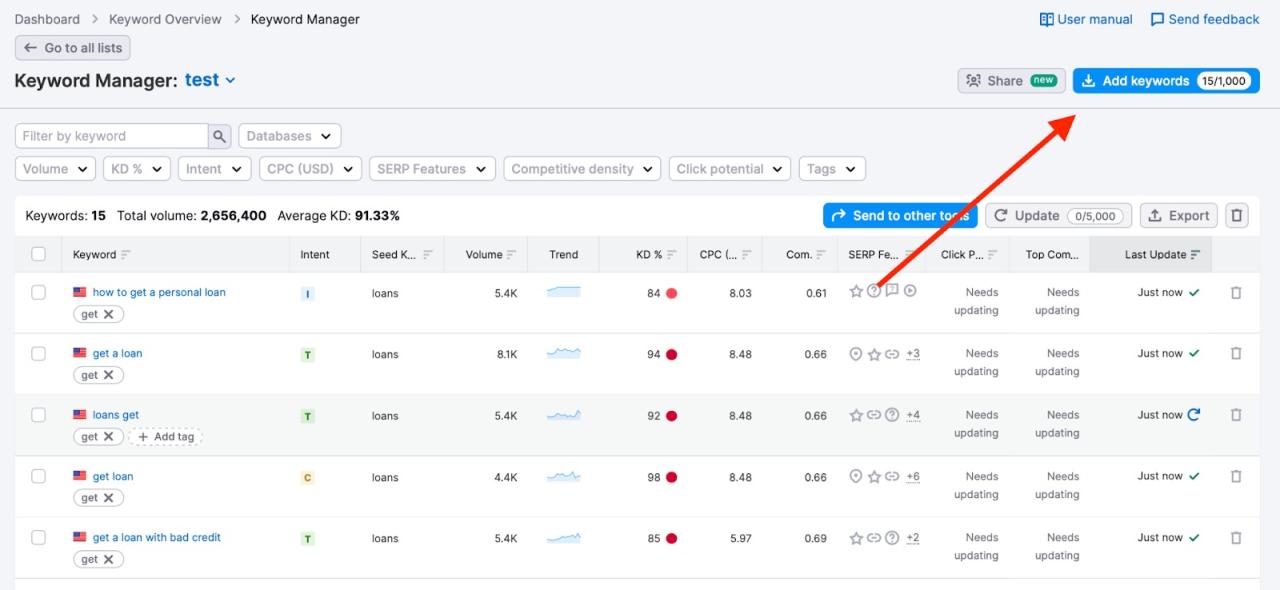Image resolution: width=1280 pixels, height=590 pixels.
Task: Expand '+6' more SERP features for 'get loan'
Action: [913, 477]
